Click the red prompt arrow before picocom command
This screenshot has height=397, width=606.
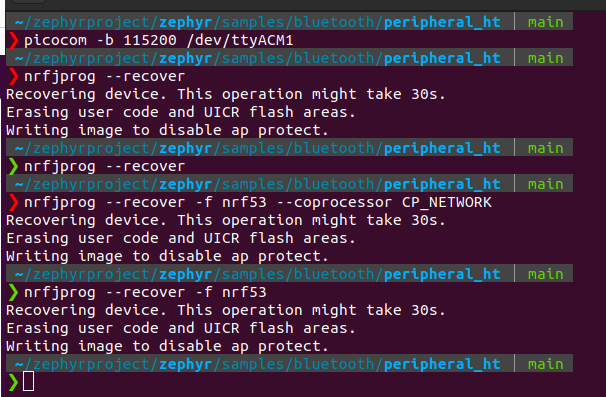tap(13, 41)
